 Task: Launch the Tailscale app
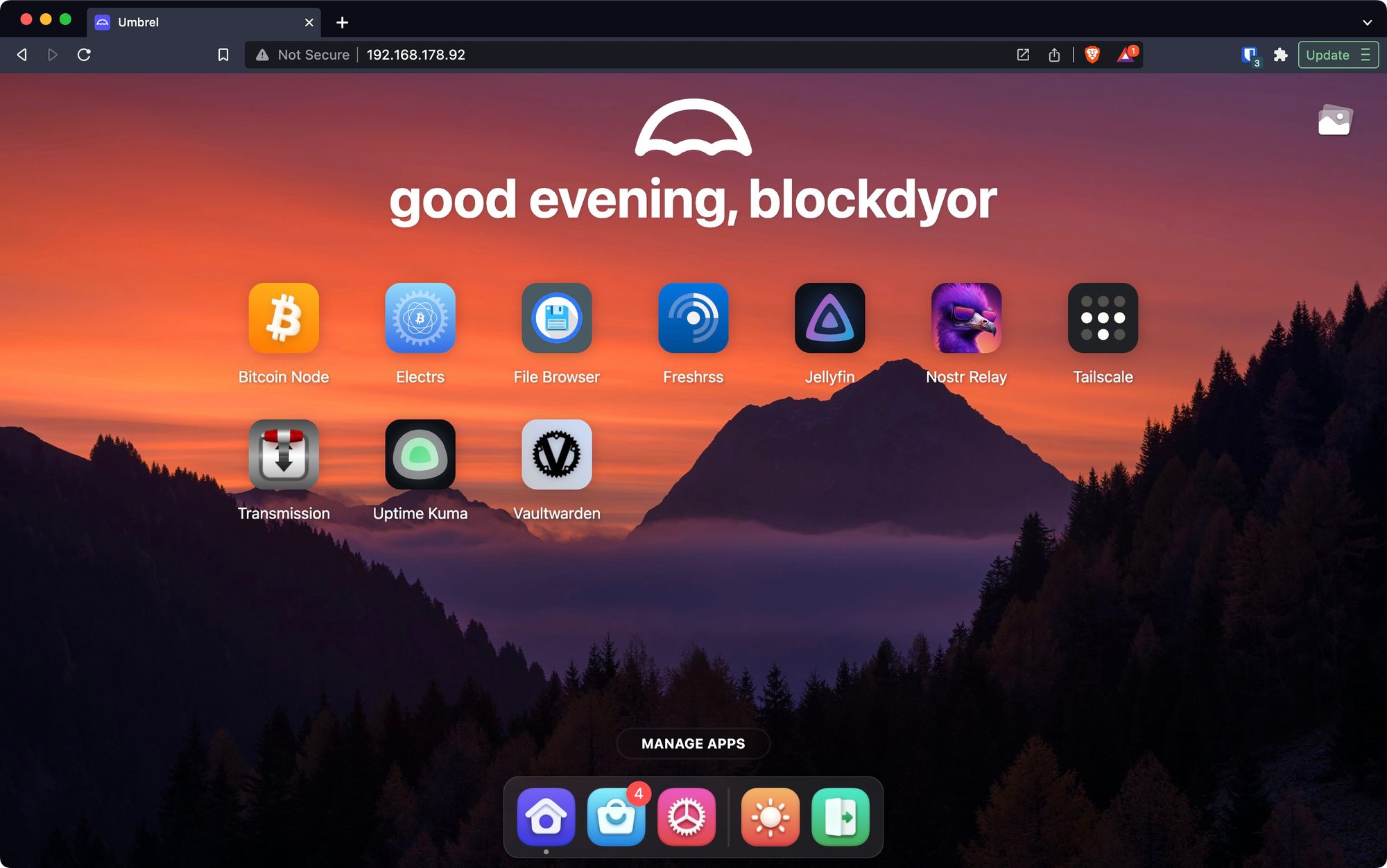[1103, 318]
